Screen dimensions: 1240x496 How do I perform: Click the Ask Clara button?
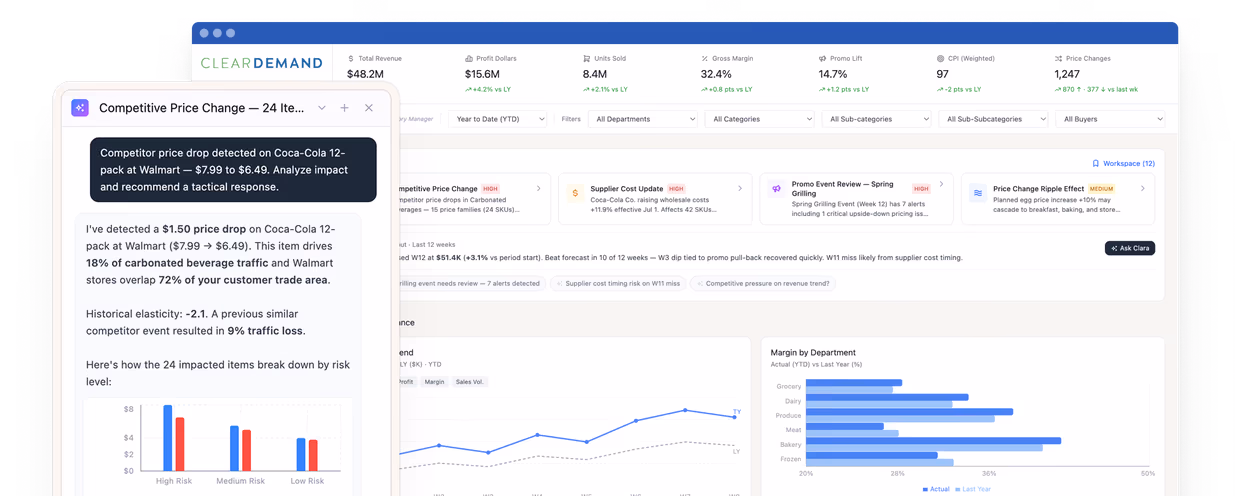[1130, 248]
